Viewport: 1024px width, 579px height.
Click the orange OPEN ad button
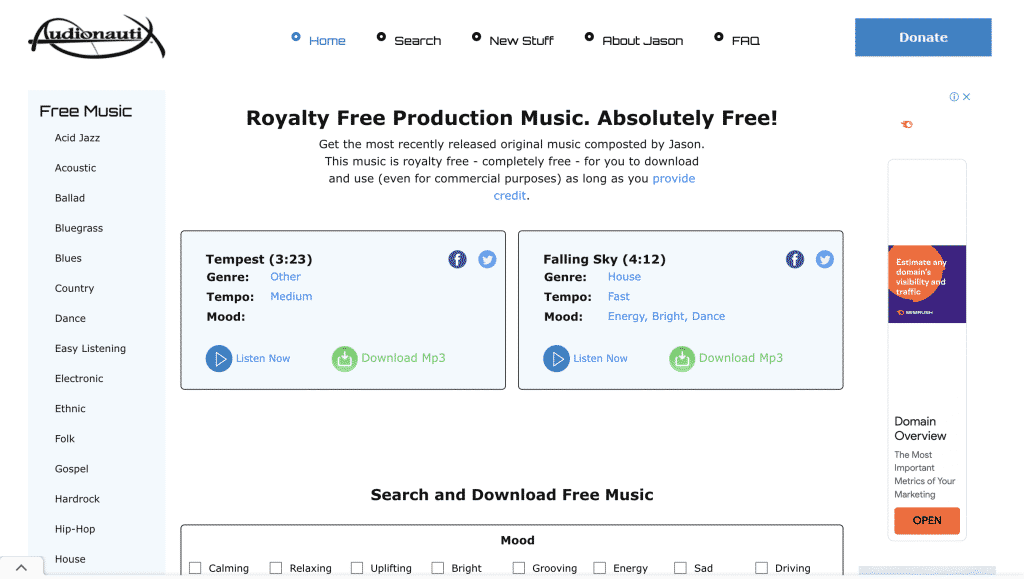point(927,520)
